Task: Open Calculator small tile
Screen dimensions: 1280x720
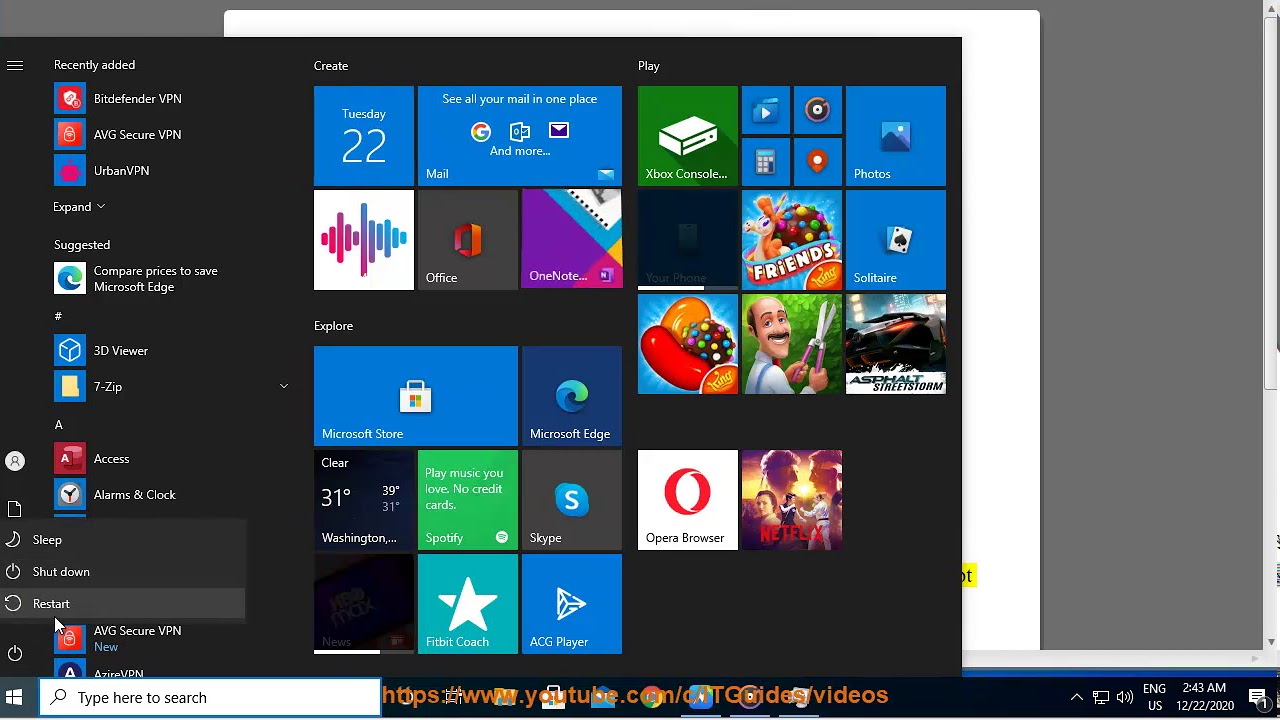Action: pos(766,162)
